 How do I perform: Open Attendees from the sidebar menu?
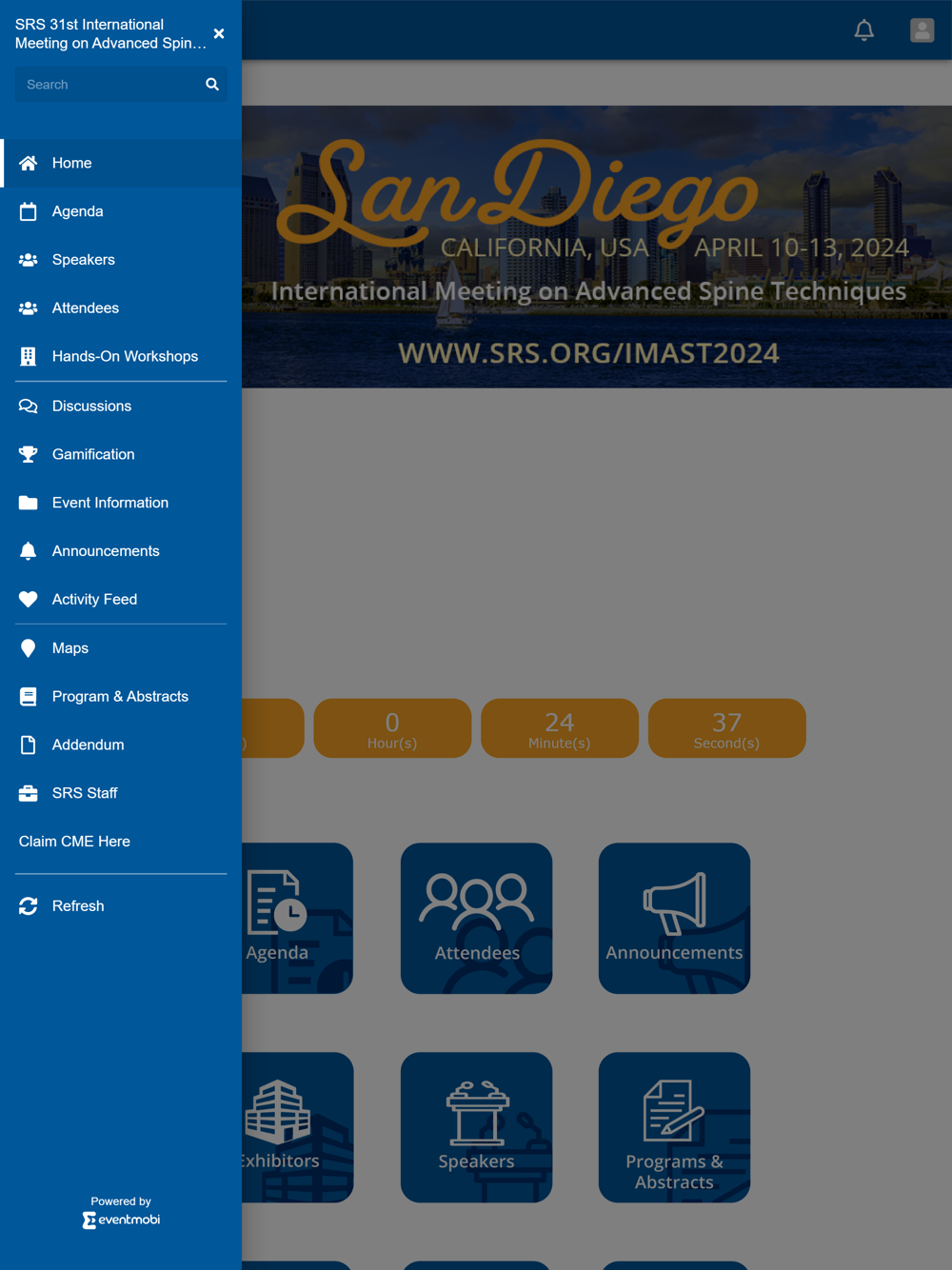click(x=121, y=308)
